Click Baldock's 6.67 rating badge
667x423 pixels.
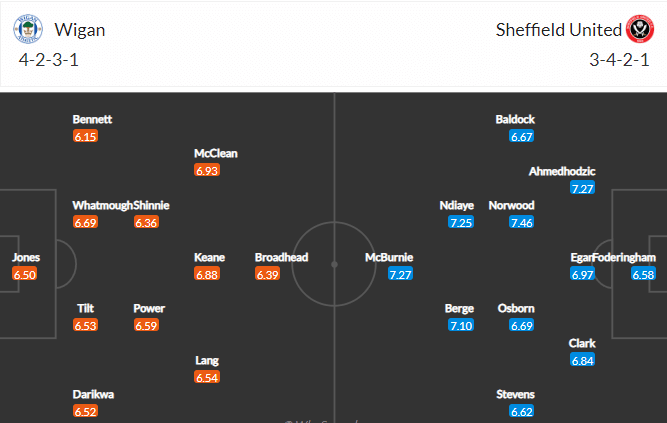(522, 137)
